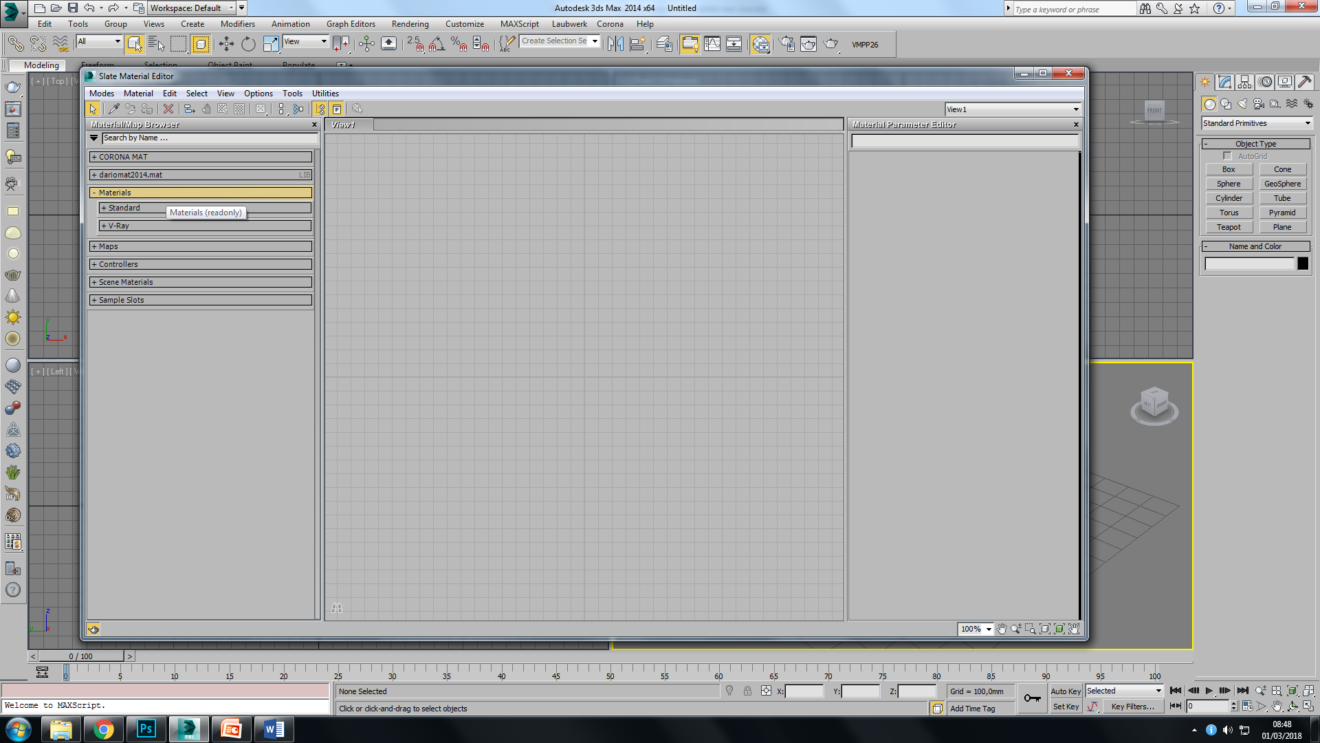Image resolution: width=1320 pixels, height=743 pixels.
Task: Open Slate Utilities menu
Action: (325, 94)
